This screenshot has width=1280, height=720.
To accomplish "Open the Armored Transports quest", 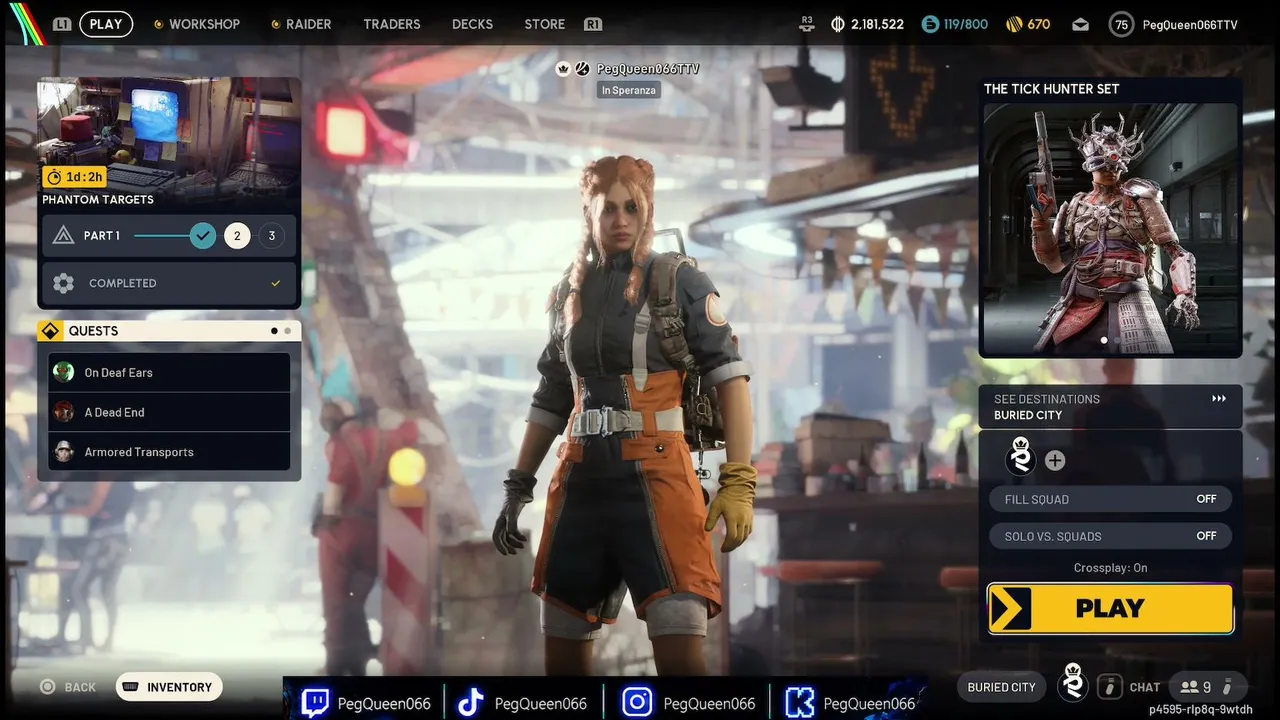I will tap(169, 452).
